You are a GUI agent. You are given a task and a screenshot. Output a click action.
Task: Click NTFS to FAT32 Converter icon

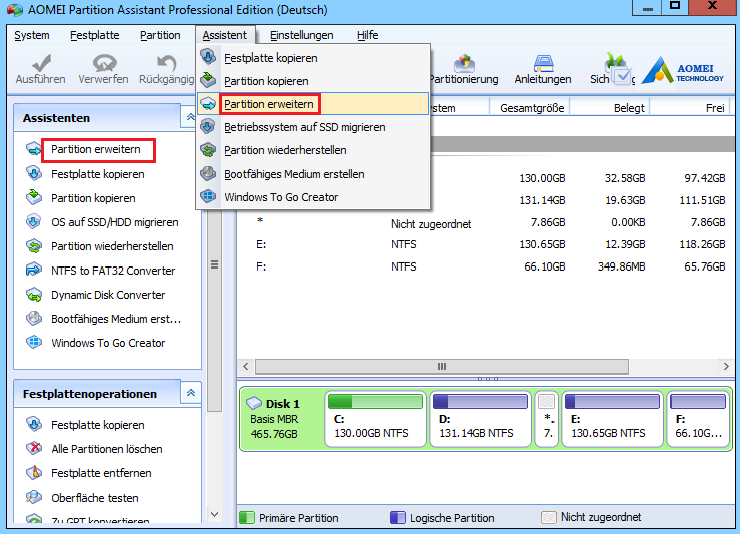pos(34,270)
